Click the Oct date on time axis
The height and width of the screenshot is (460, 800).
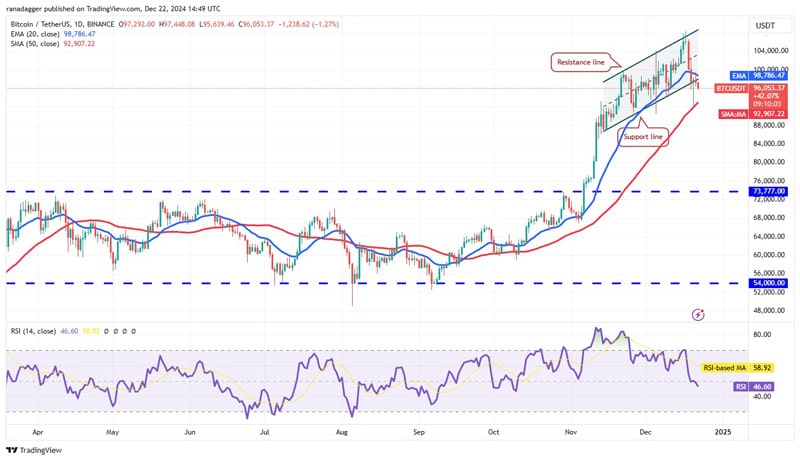(x=493, y=432)
